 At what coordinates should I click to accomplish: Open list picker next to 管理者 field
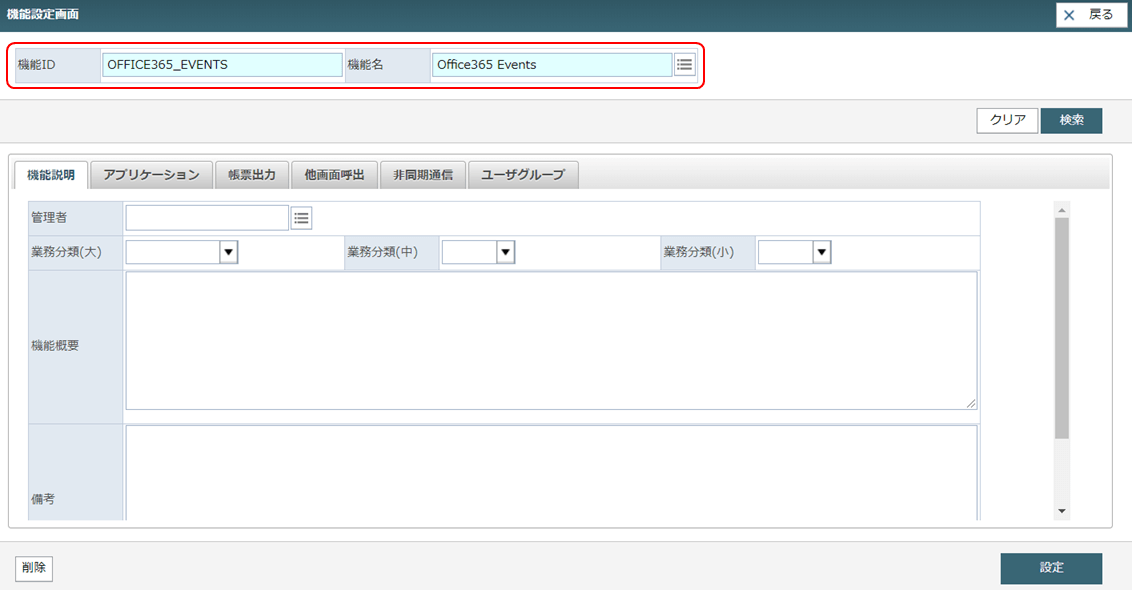pyautogui.click(x=302, y=218)
